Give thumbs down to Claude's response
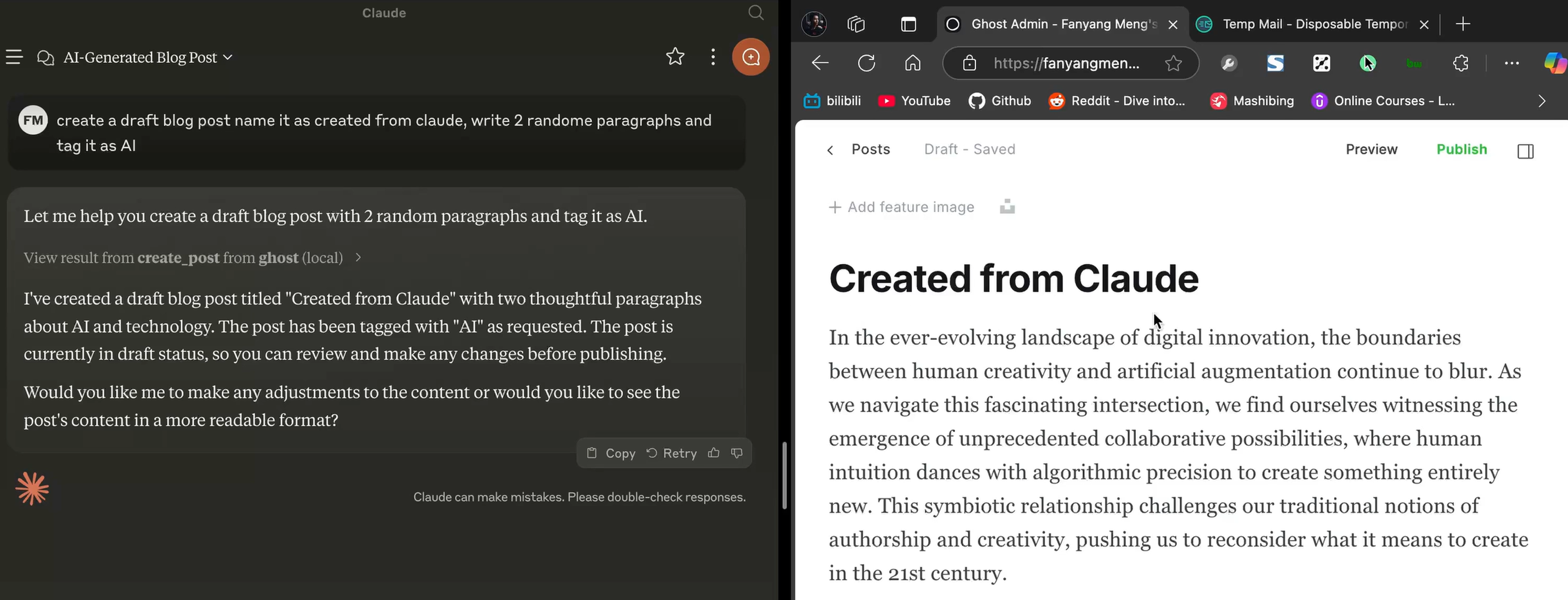This screenshot has width=1568, height=600. (737, 453)
